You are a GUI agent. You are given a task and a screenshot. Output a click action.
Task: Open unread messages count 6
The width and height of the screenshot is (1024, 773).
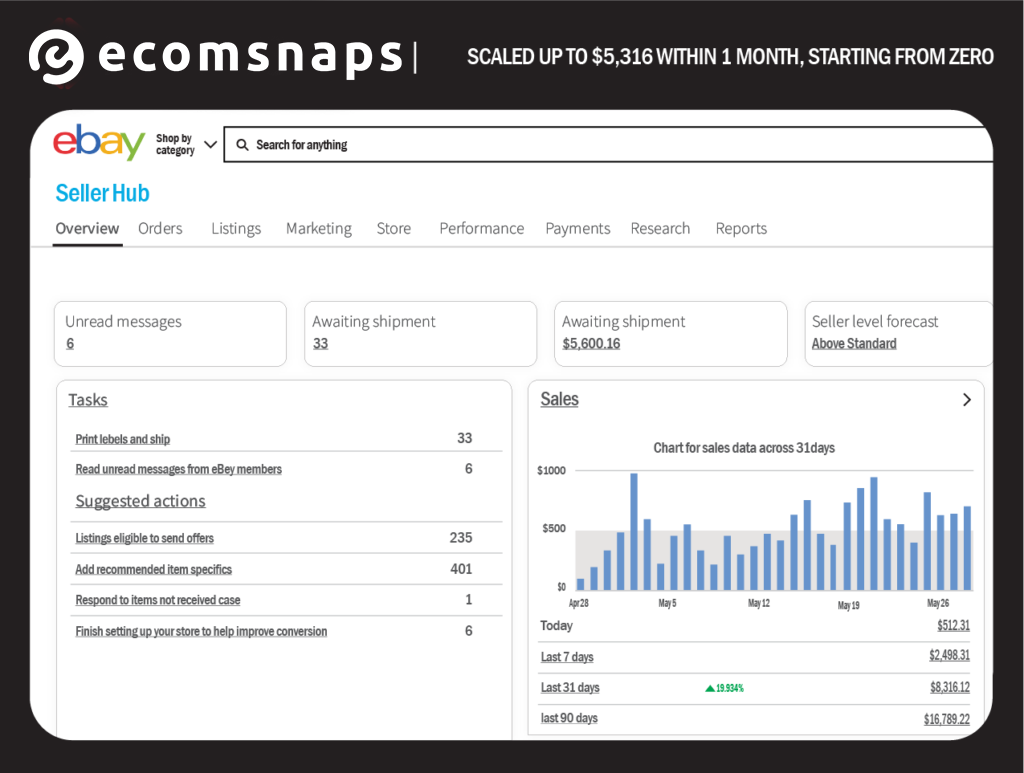coord(70,343)
